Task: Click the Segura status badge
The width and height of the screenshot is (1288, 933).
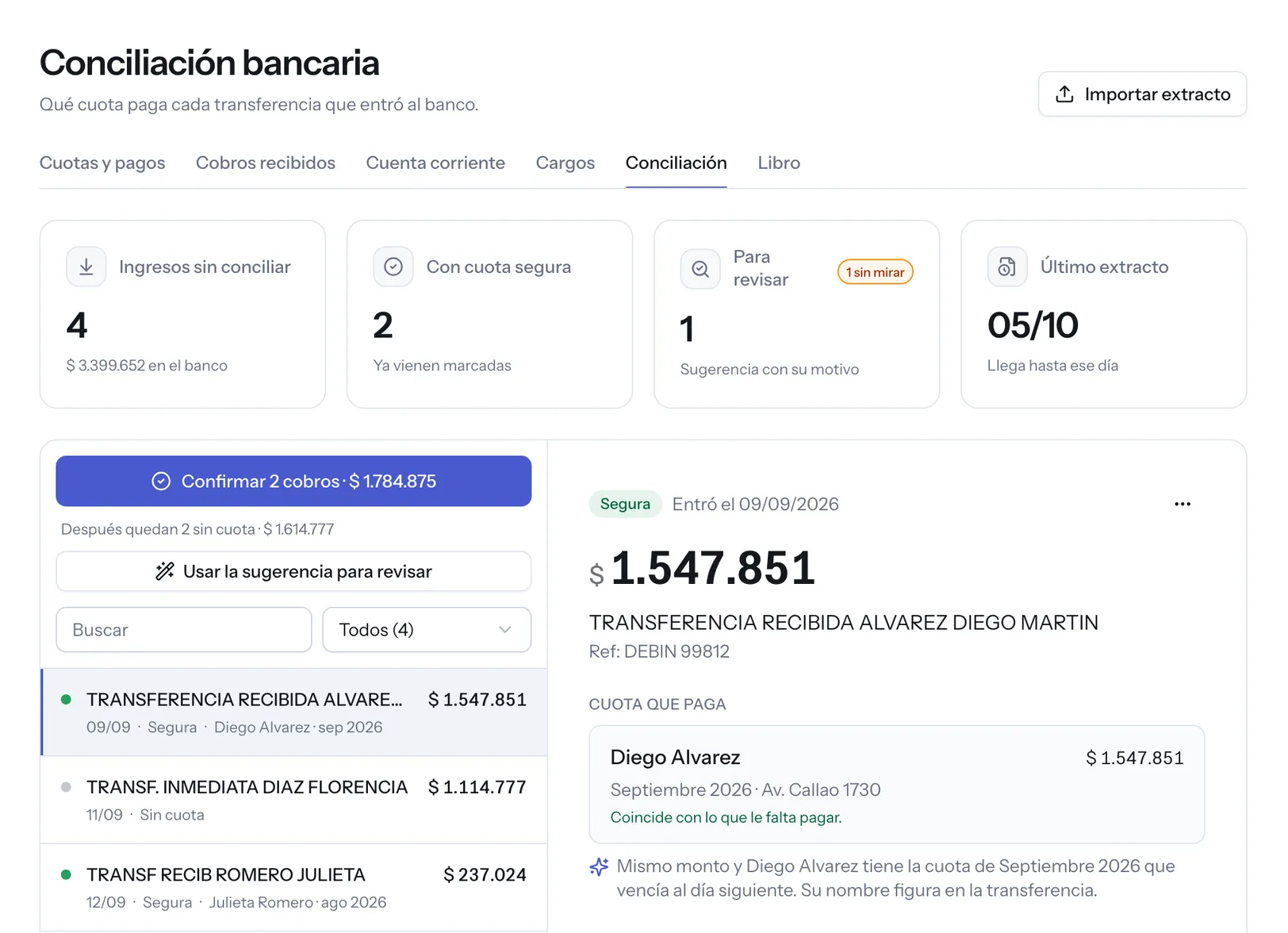Action: (x=625, y=504)
